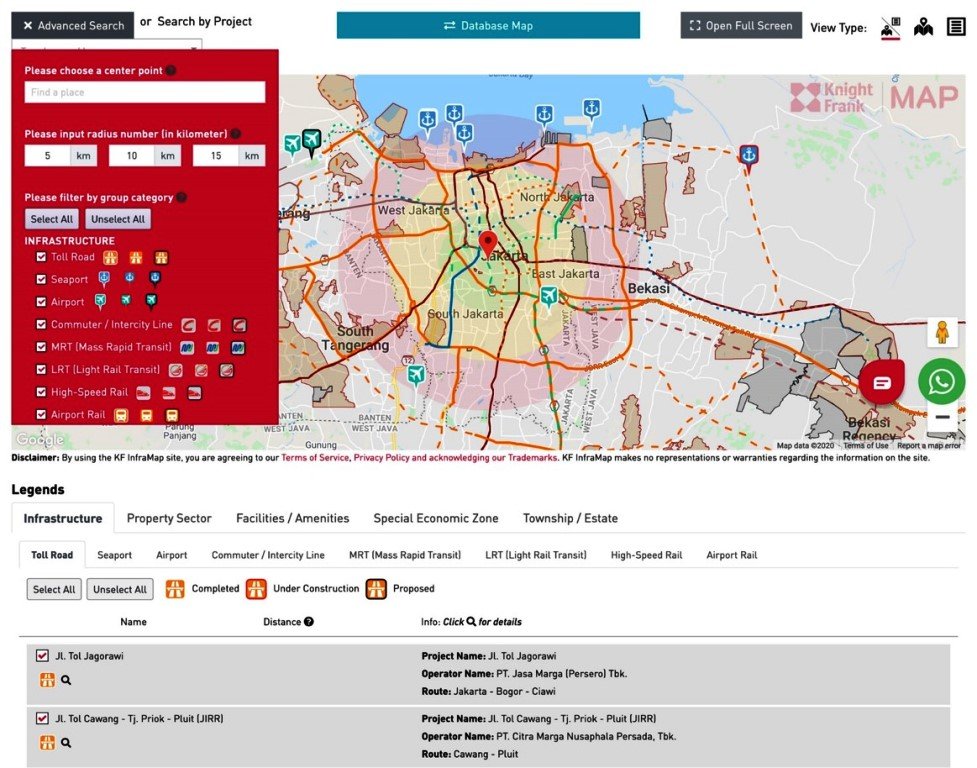Toggle the Airport Rail filter checkbox
The height and width of the screenshot is (768, 977).
pyautogui.click(x=41, y=414)
